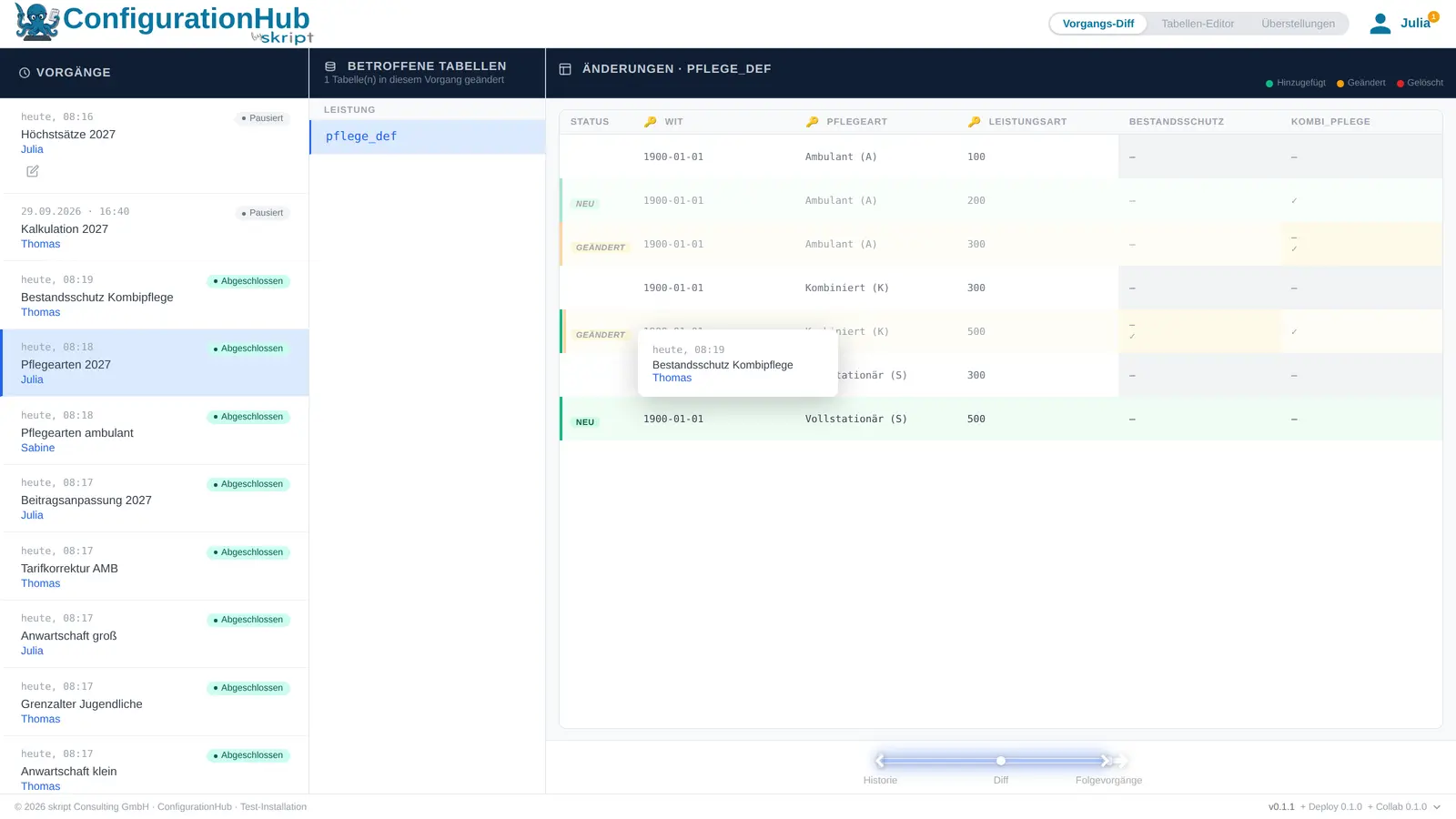
Task: Select the pflege_def table entry
Action: coord(428,136)
